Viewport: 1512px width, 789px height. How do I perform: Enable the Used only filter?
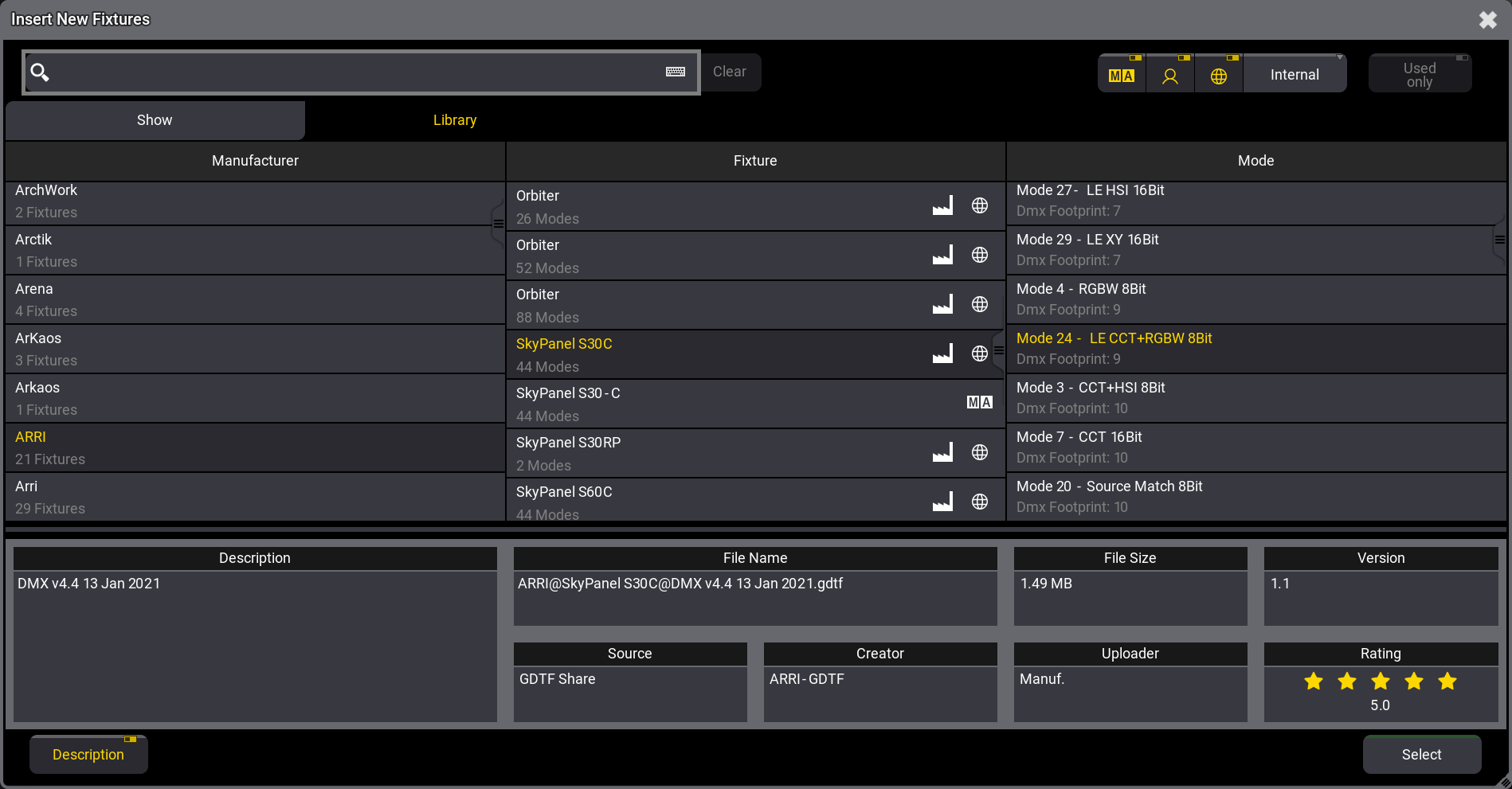point(1419,75)
